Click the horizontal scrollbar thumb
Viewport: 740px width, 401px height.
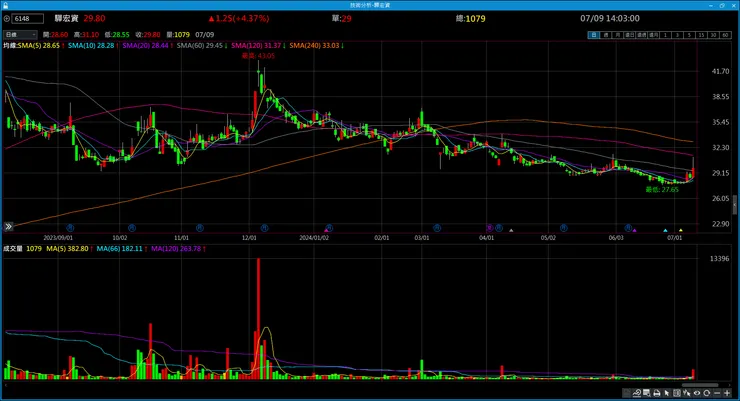(x=700, y=385)
